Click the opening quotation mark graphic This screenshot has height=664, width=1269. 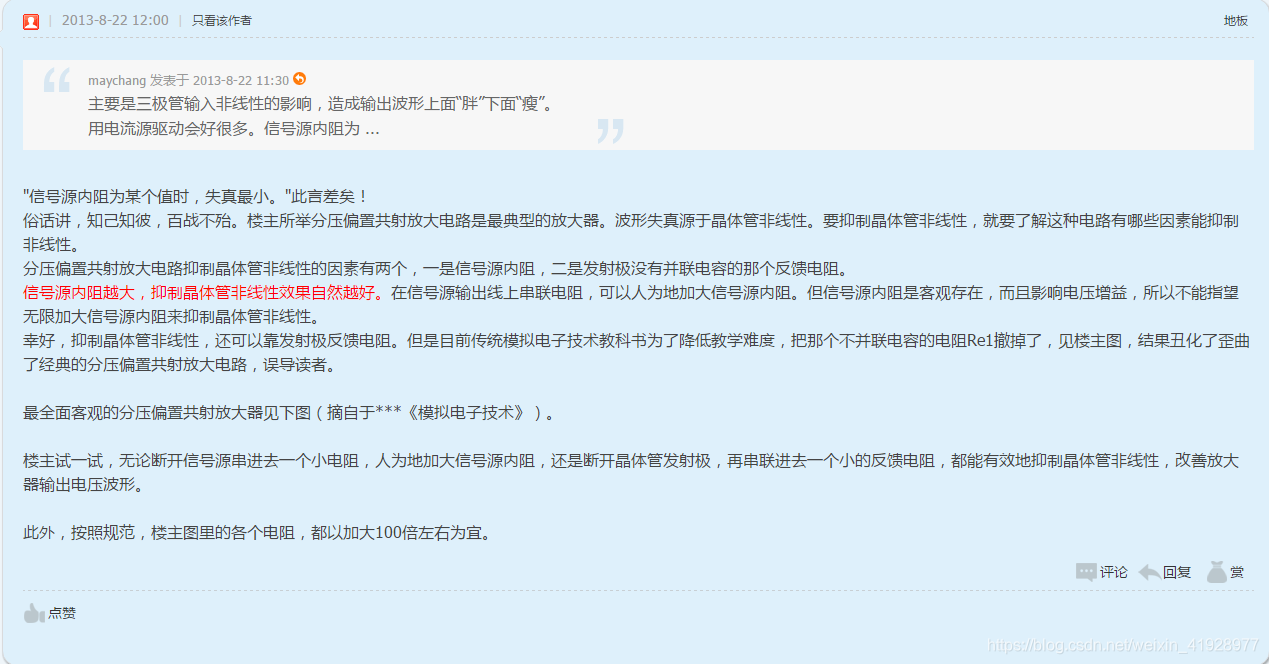coord(57,81)
